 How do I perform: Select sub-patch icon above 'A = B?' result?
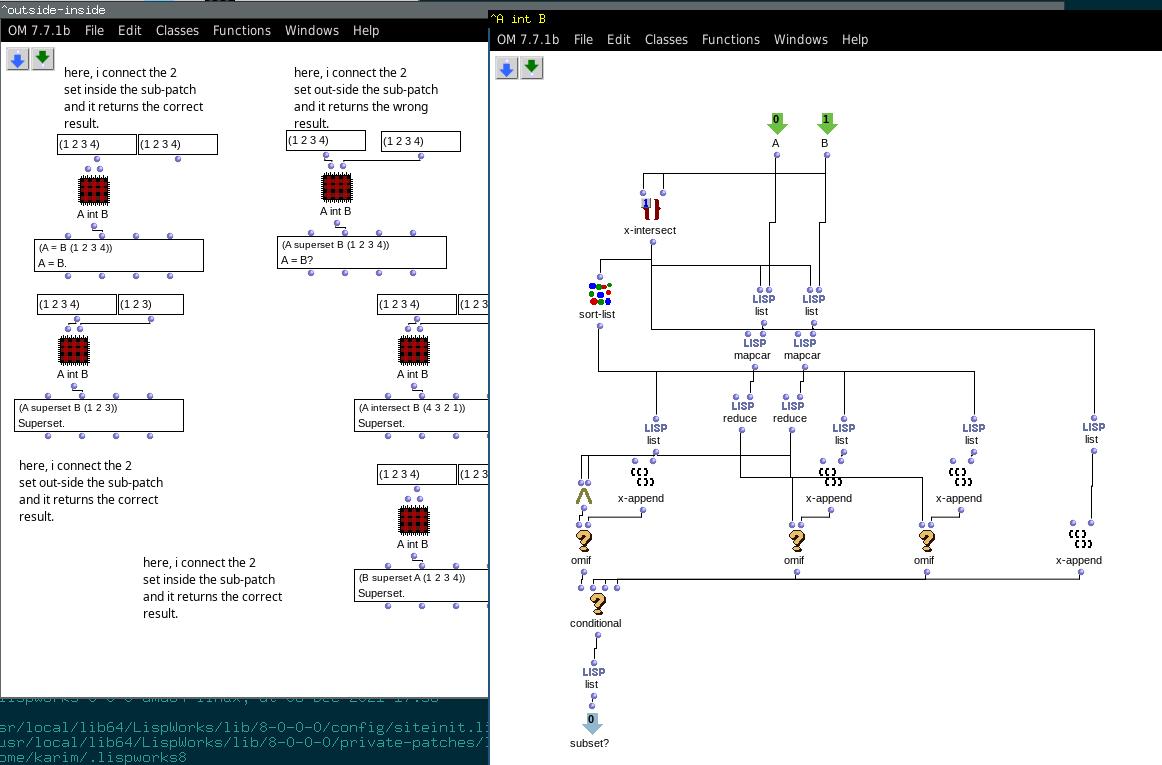pyautogui.click(x=336, y=188)
